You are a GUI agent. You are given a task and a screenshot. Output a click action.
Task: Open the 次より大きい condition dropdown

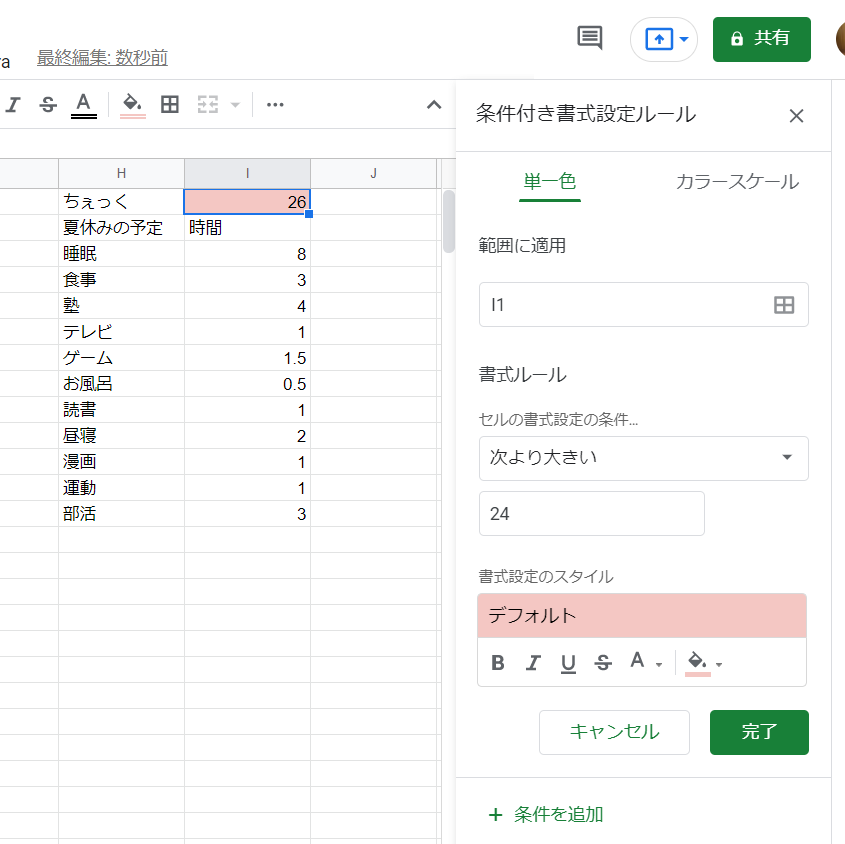click(643, 458)
